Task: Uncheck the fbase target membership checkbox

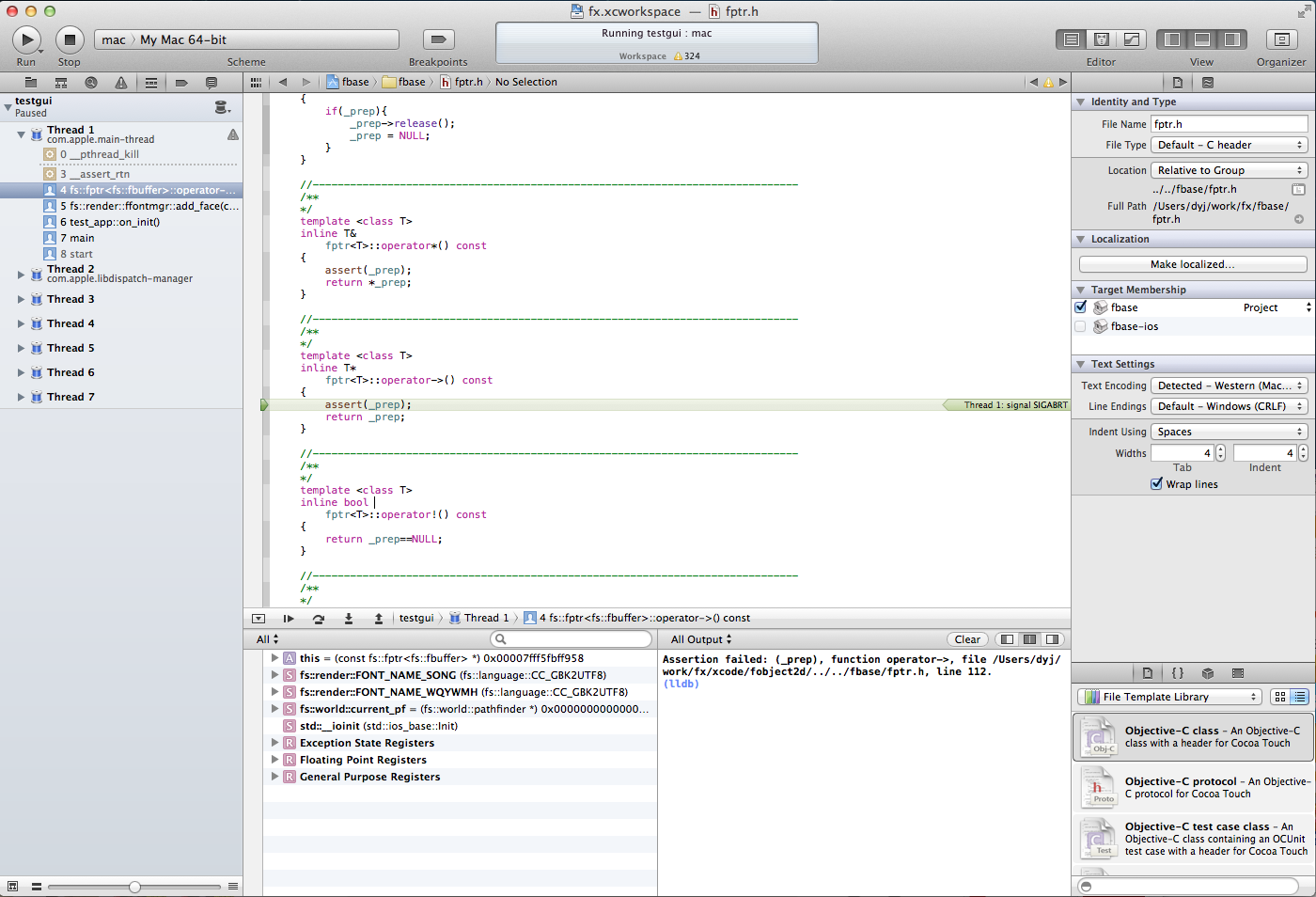Action: (x=1081, y=307)
